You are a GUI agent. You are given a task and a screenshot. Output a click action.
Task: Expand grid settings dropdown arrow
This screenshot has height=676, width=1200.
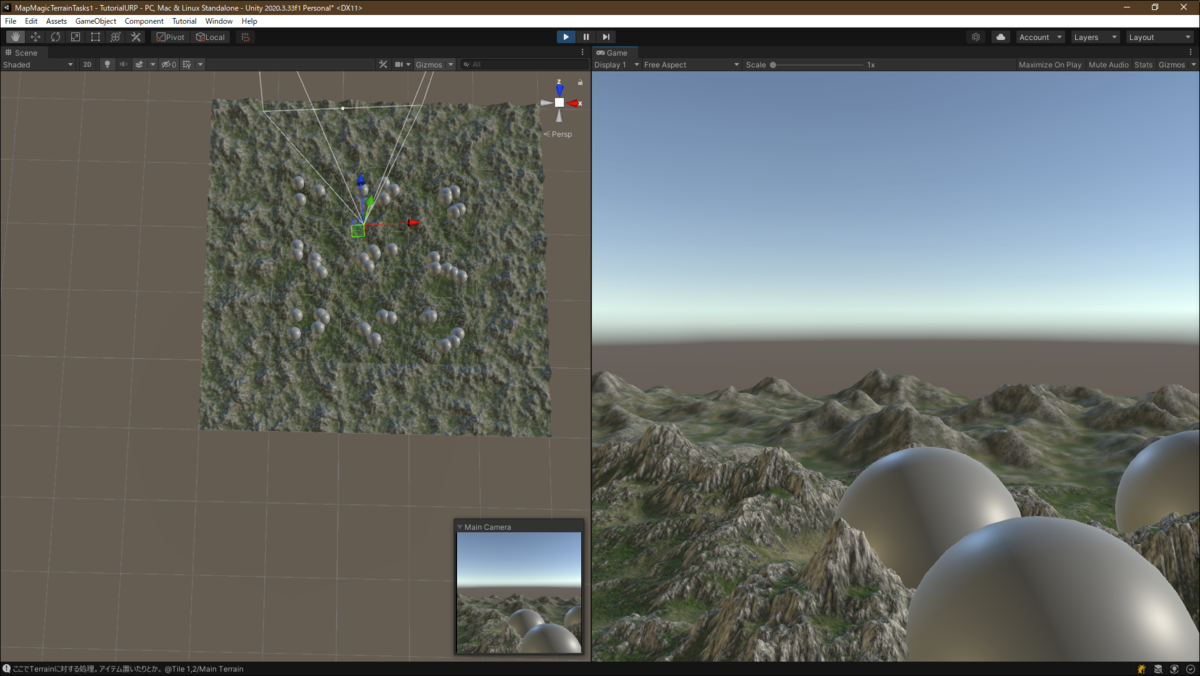tap(200, 64)
